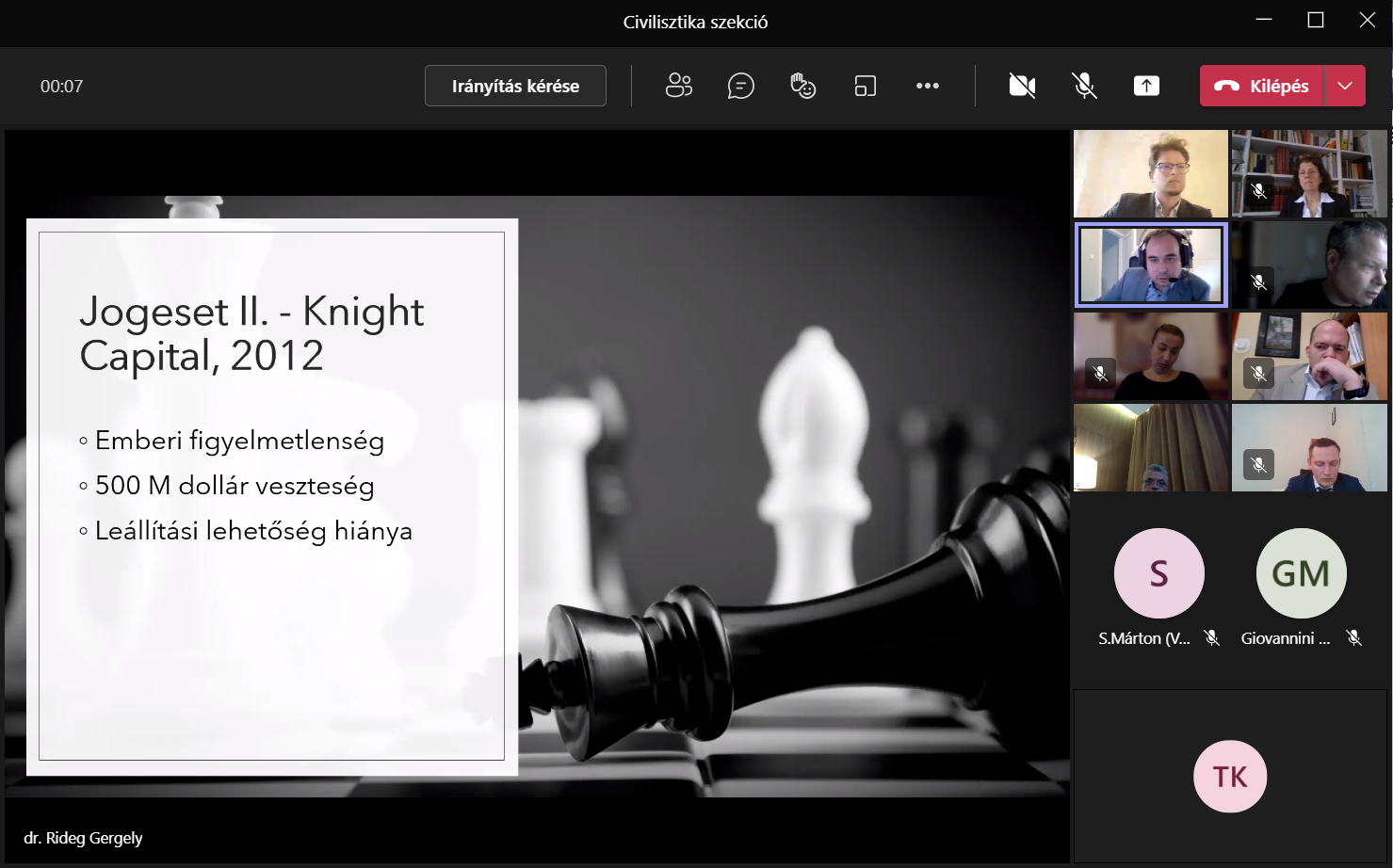The width and height of the screenshot is (1393, 868).
Task: Show the participants list
Action: (x=678, y=86)
